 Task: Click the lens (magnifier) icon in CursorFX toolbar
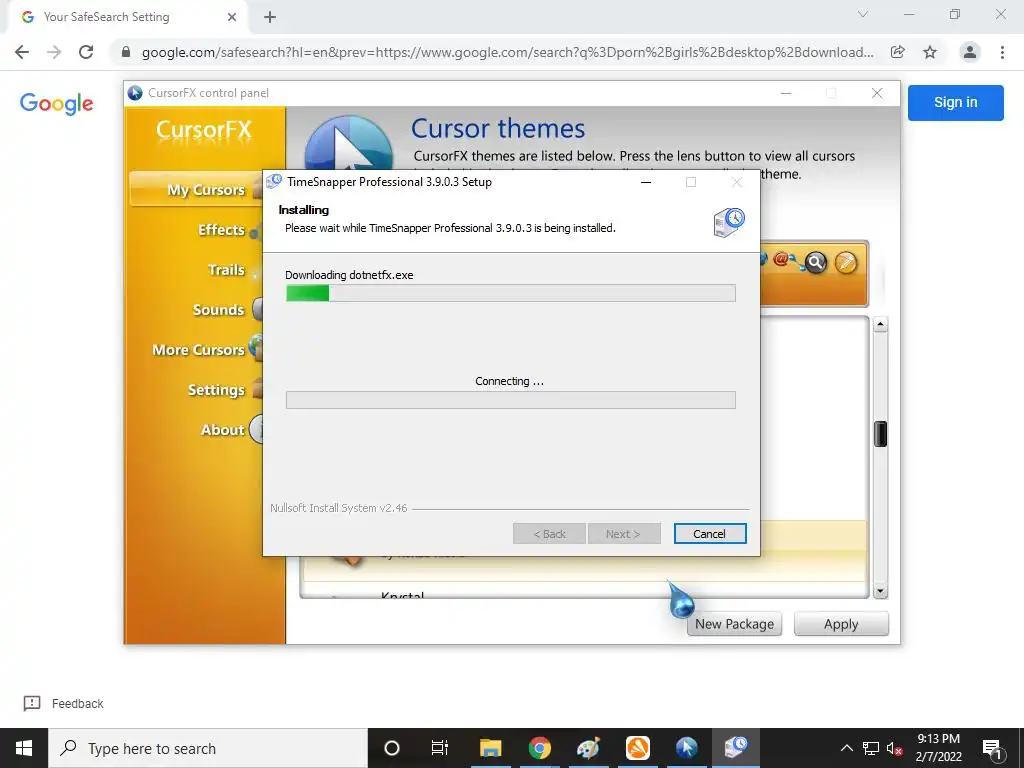pyautogui.click(x=815, y=263)
